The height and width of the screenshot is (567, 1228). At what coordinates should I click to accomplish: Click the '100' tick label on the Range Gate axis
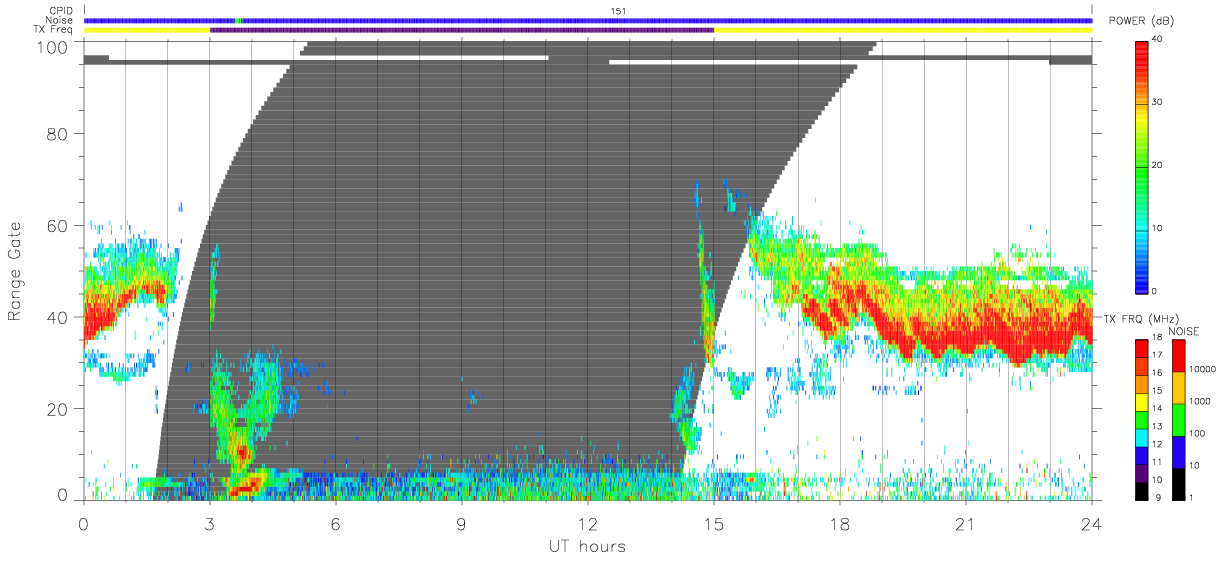point(52,46)
